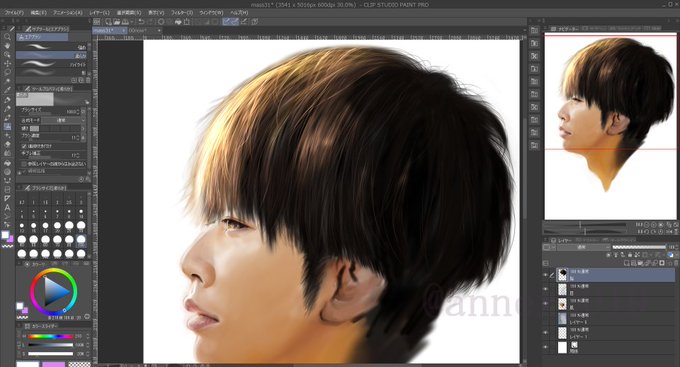Hide the selected top hair layer
This screenshot has height=367, width=680.
tap(546, 275)
